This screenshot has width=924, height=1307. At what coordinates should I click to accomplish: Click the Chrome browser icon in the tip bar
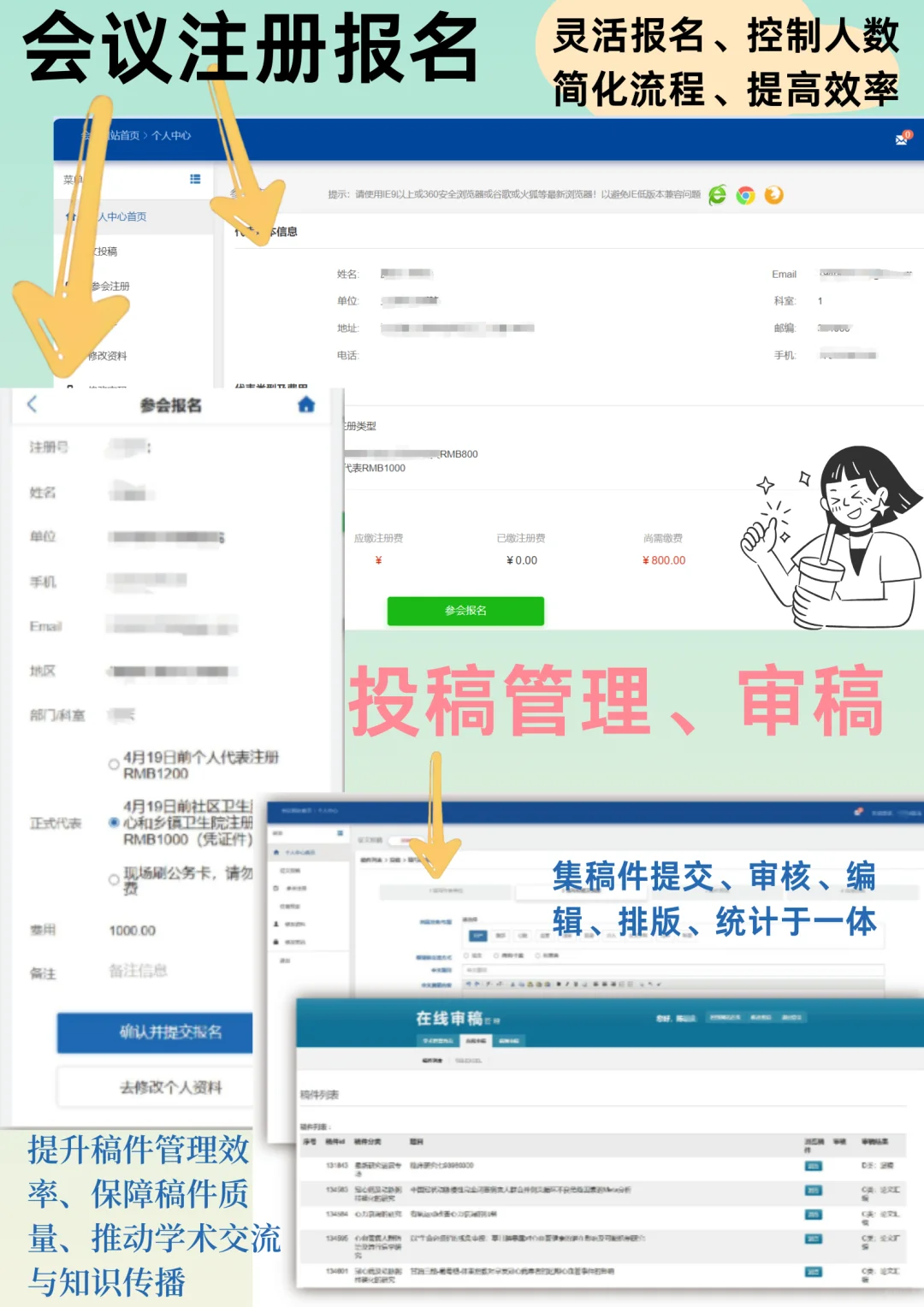point(745,195)
